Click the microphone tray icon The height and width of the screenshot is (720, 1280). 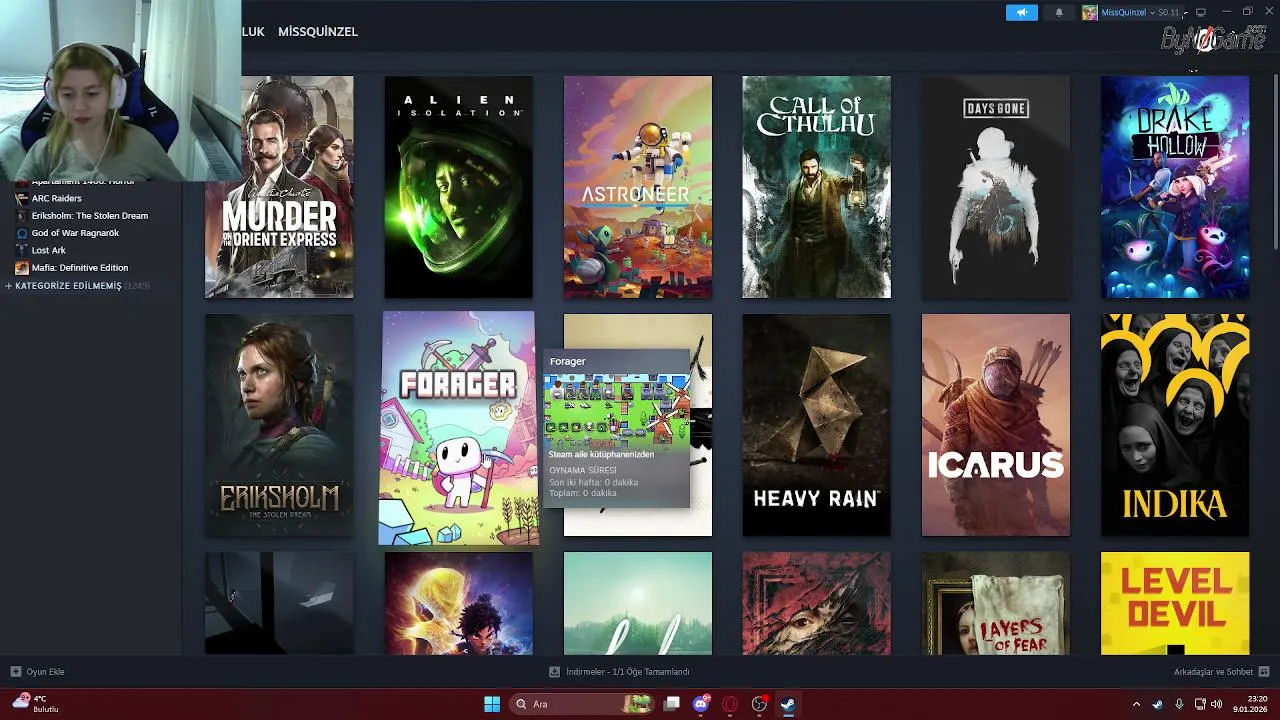(x=1179, y=704)
